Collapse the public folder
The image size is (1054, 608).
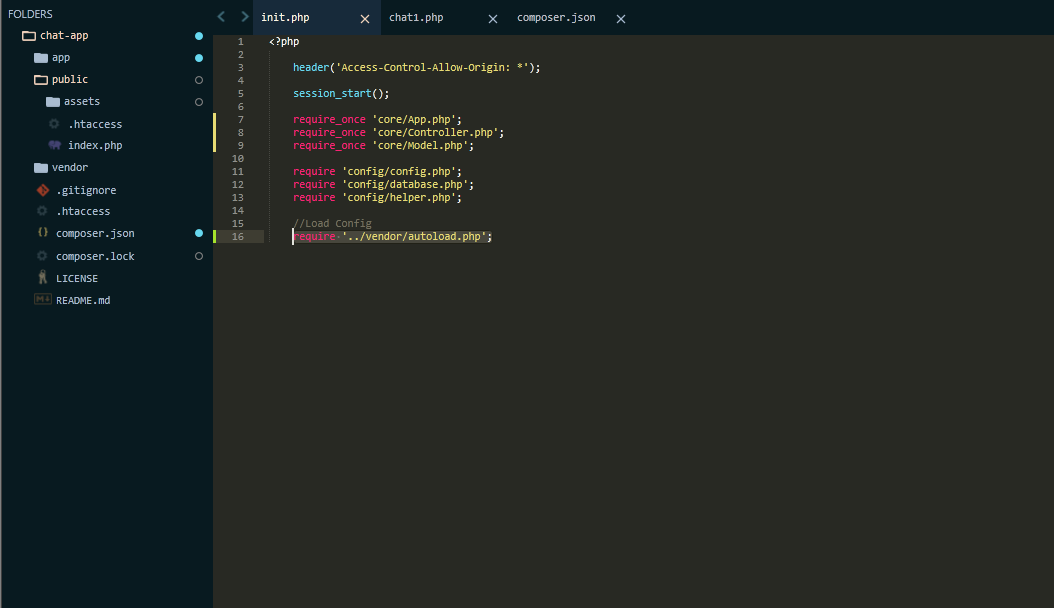point(39,79)
